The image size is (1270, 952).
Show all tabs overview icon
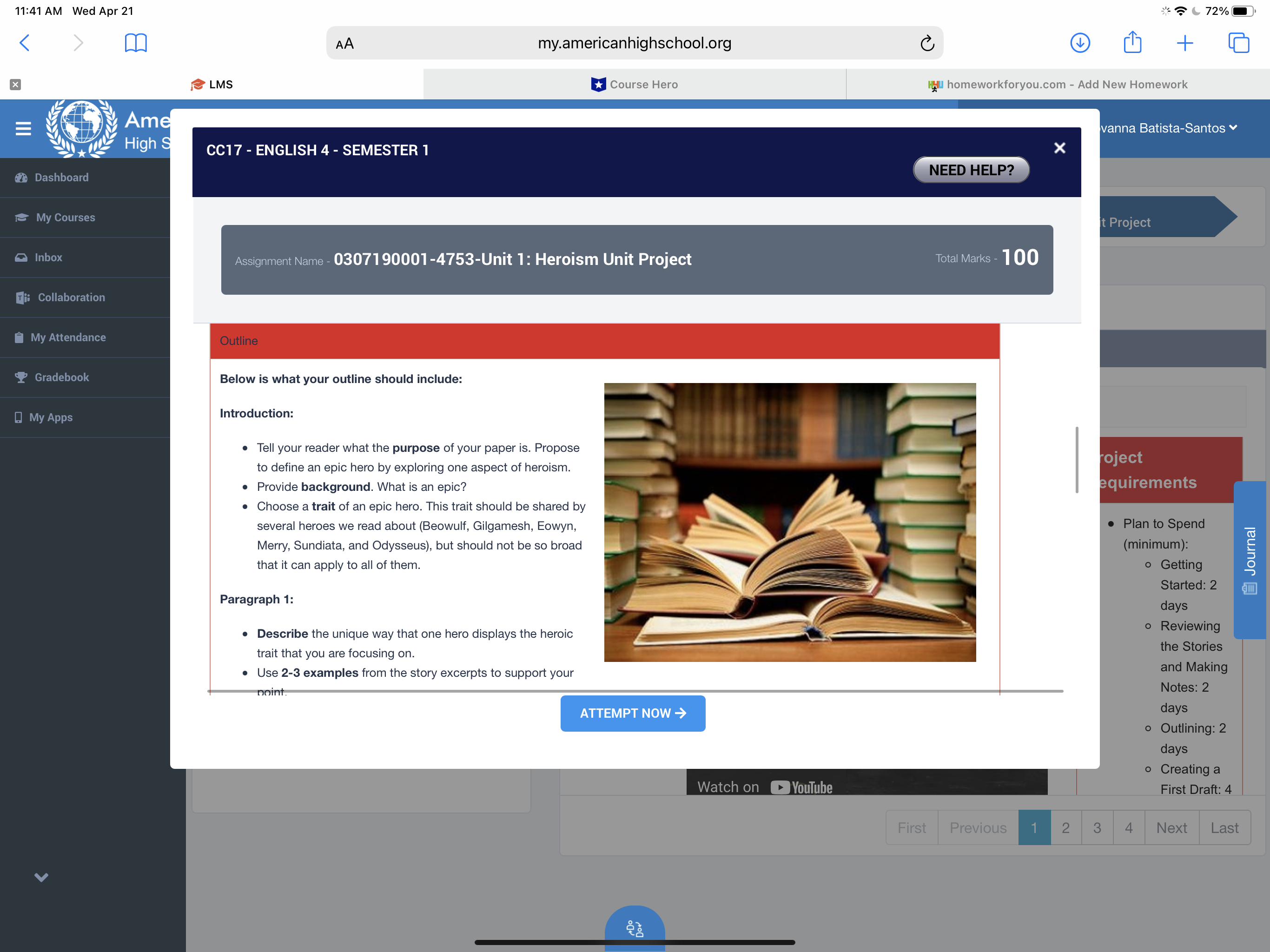pos(1238,42)
